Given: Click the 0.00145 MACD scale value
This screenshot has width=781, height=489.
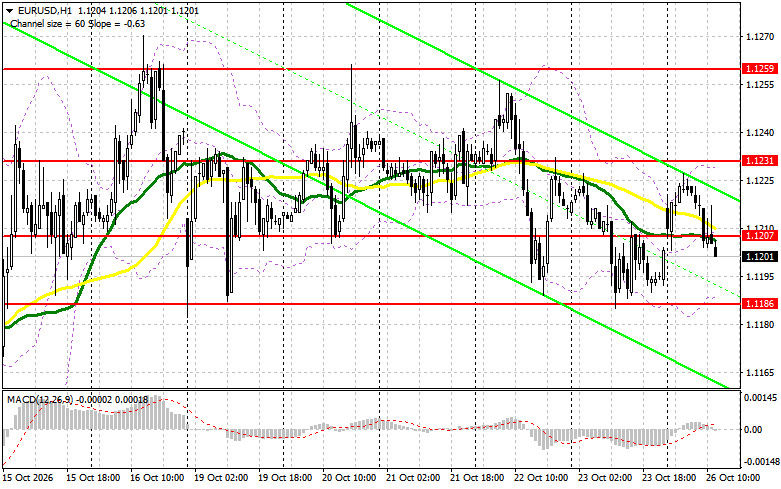Looking at the screenshot, I should pyautogui.click(x=760, y=398).
